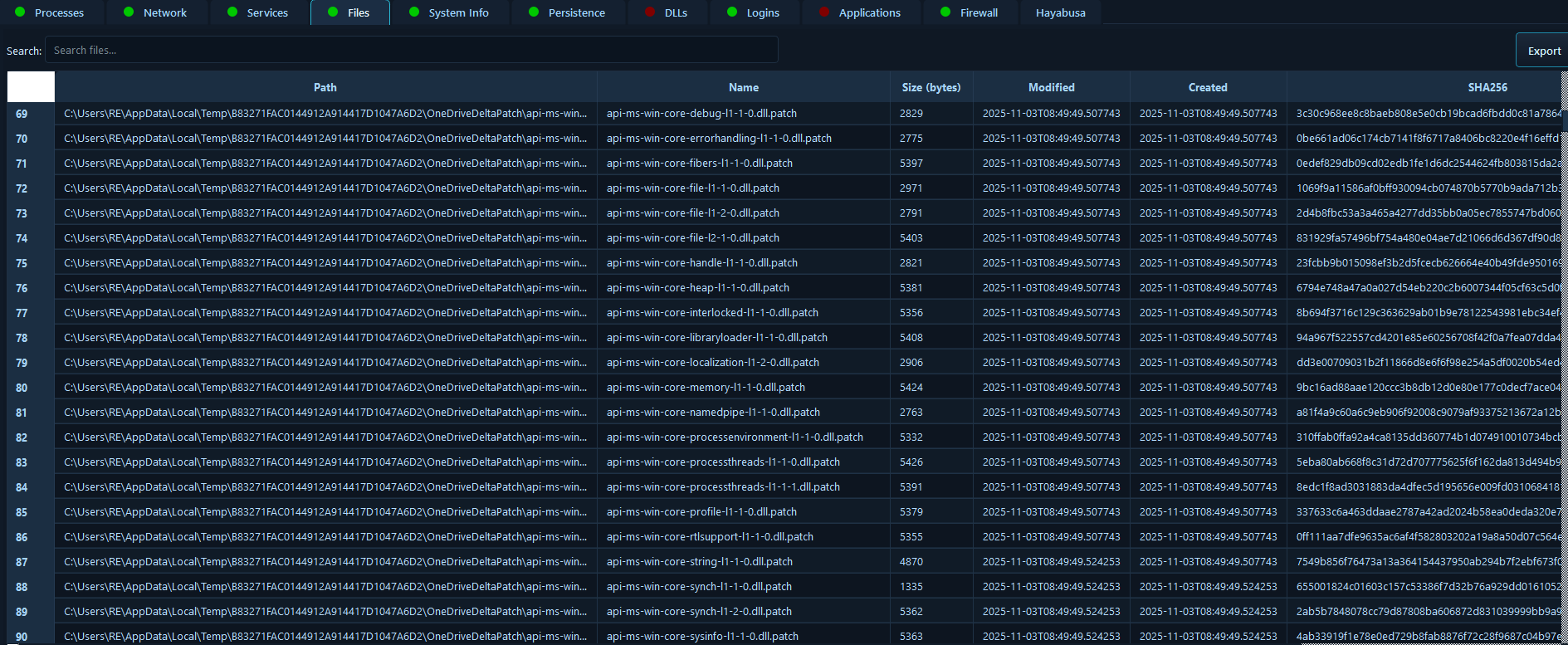This screenshot has width=1568, height=645.
Task: Click the green status dot on Processes tab
Action: [20, 12]
